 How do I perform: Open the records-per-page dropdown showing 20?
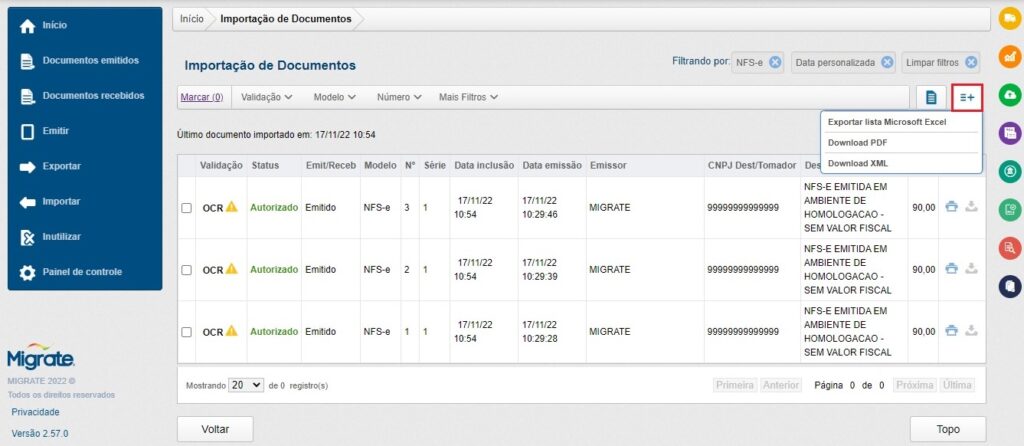tap(246, 385)
